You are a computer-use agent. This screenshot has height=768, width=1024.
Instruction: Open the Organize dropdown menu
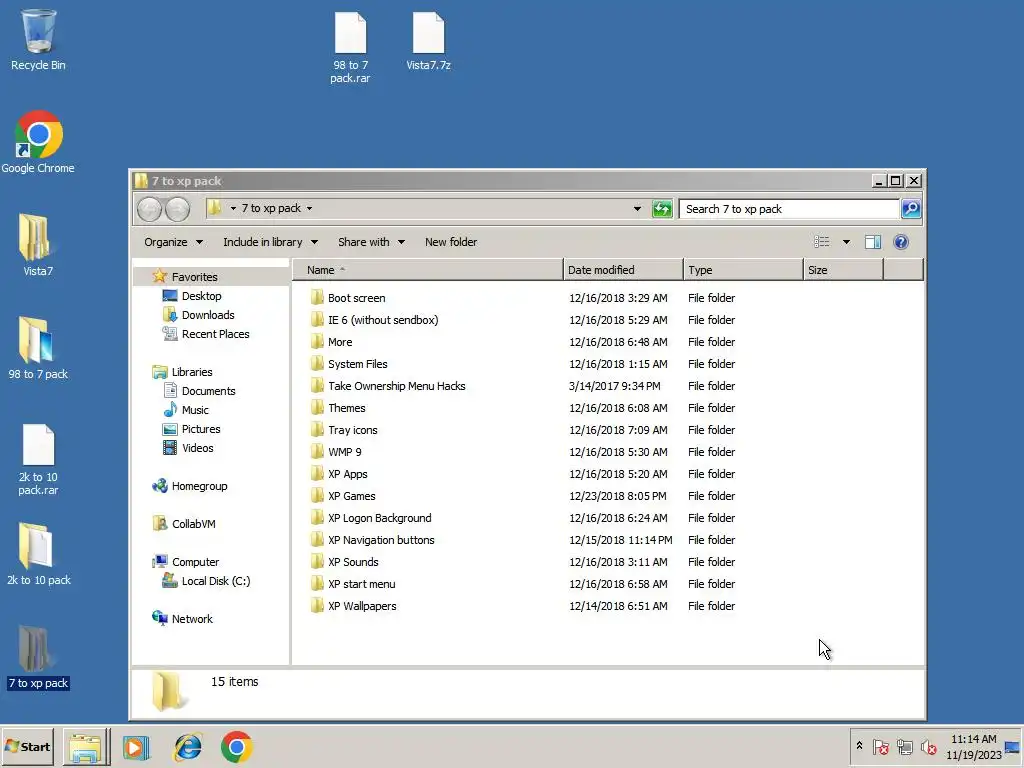coord(173,242)
